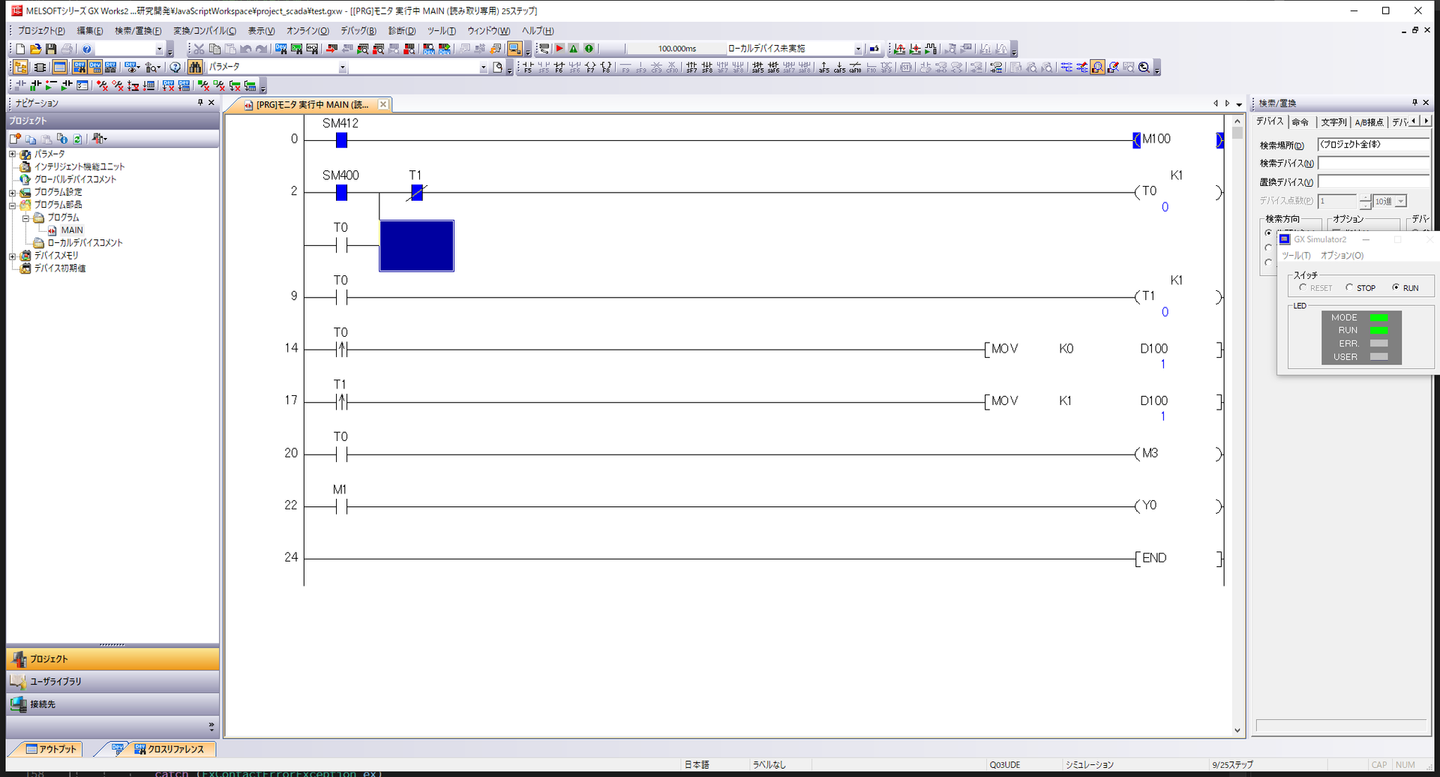Screen dimensions: 1440x777
Task: Select インテリジェント機能ユニット in project tree
Action: [80, 167]
